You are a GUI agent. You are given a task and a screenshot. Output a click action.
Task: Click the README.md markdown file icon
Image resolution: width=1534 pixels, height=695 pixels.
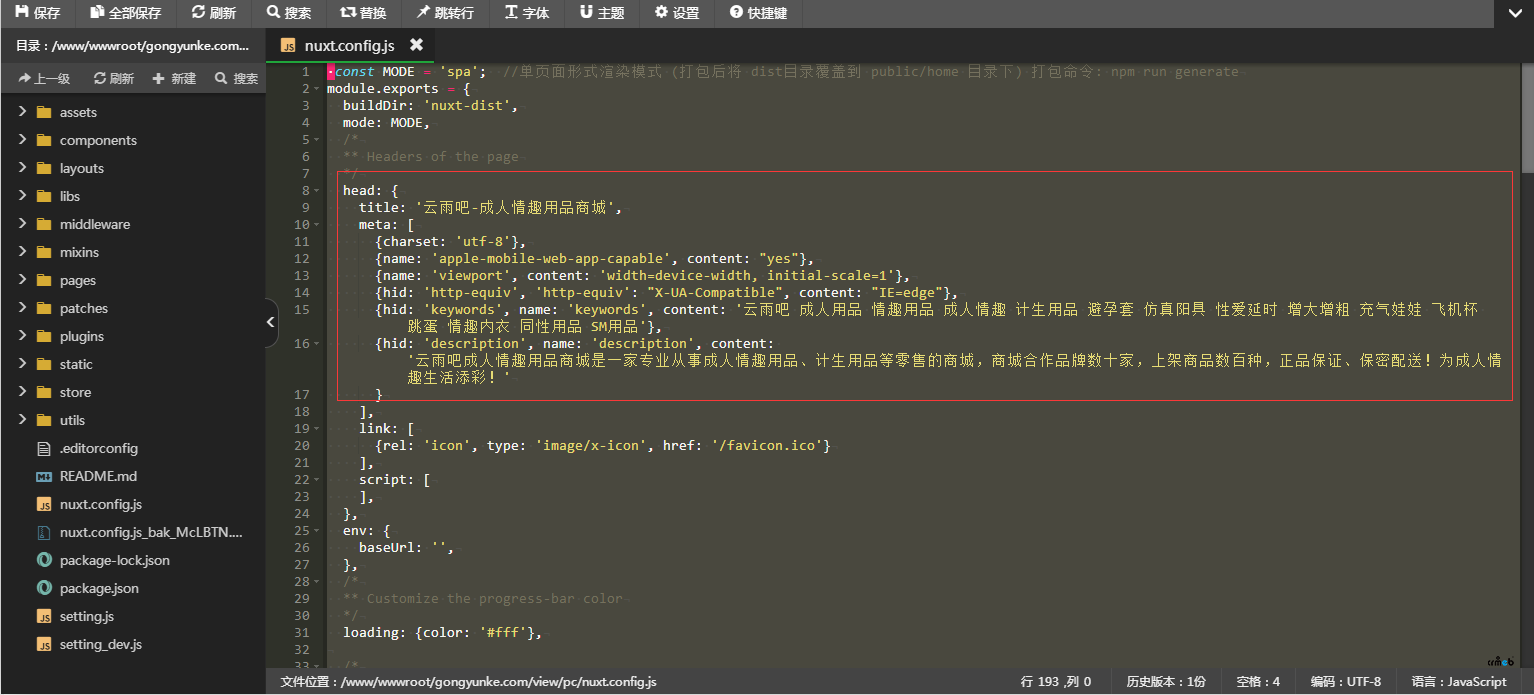(x=44, y=476)
